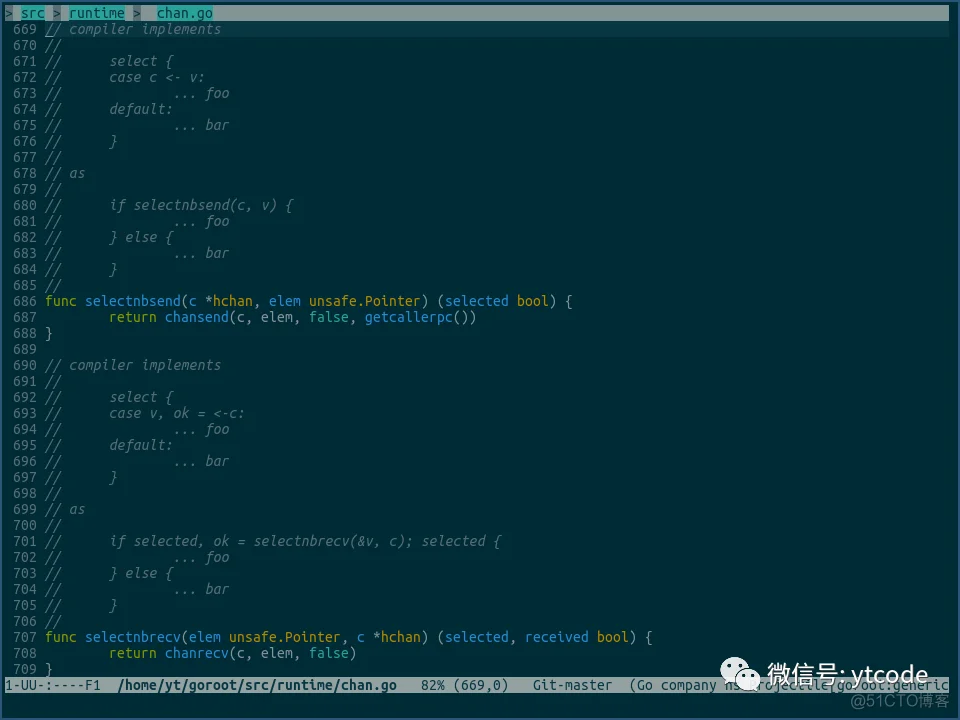
Task: Click comment 'default:' on line 674
Action: [141, 109]
